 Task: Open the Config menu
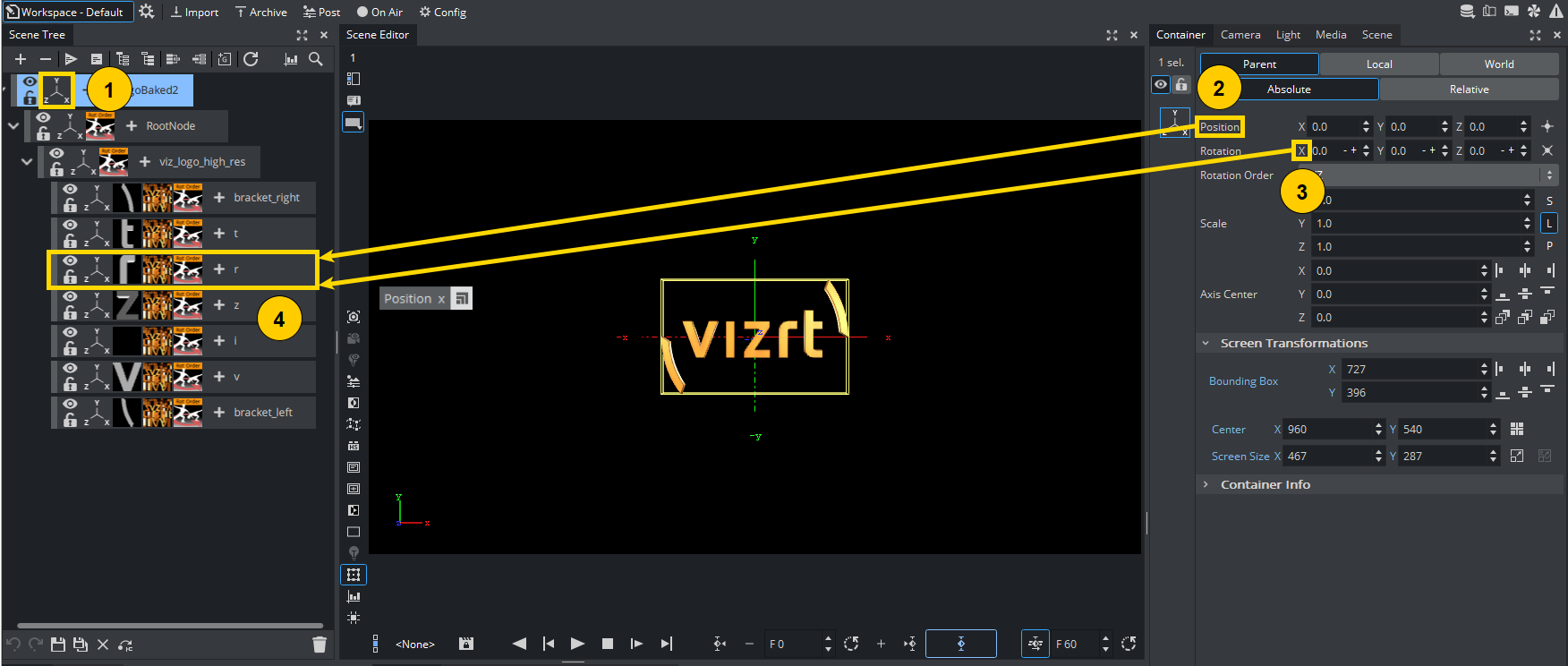[x=443, y=12]
